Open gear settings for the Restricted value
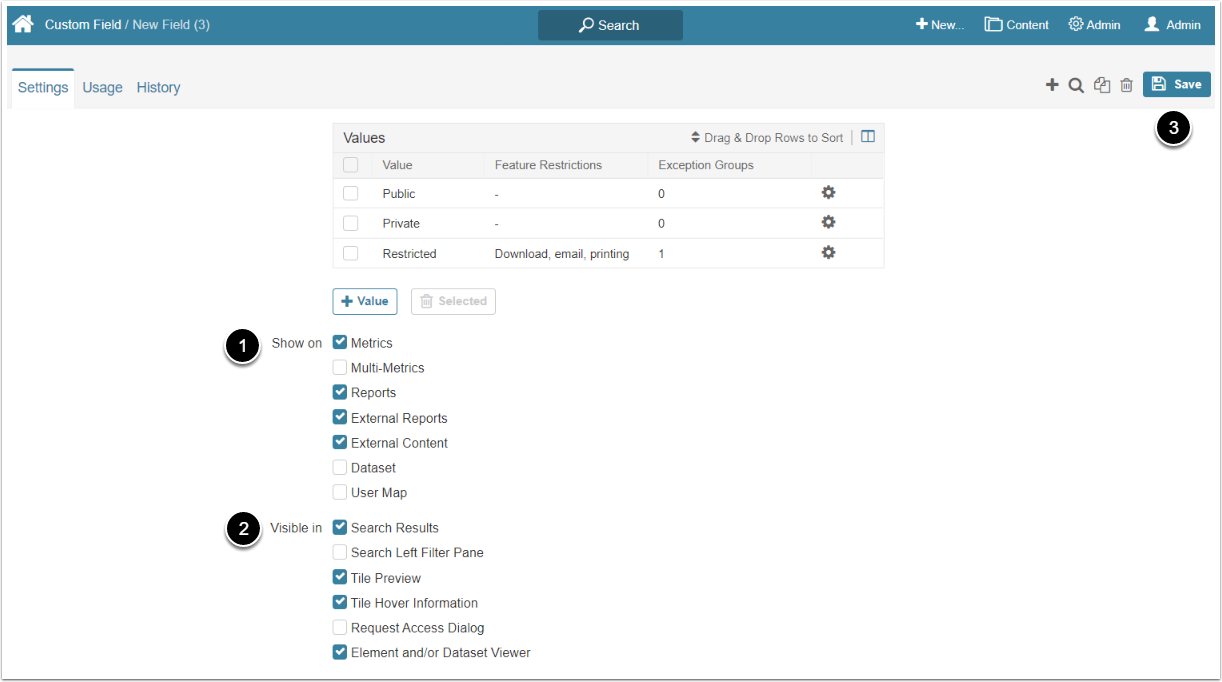The height and width of the screenshot is (682, 1222). tap(828, 253)
